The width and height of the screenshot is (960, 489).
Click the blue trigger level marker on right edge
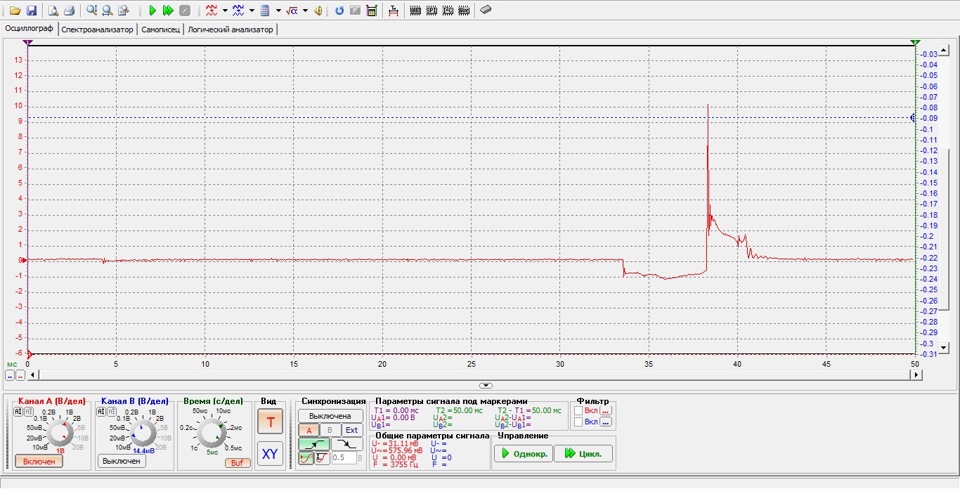(x=913, y=118)
